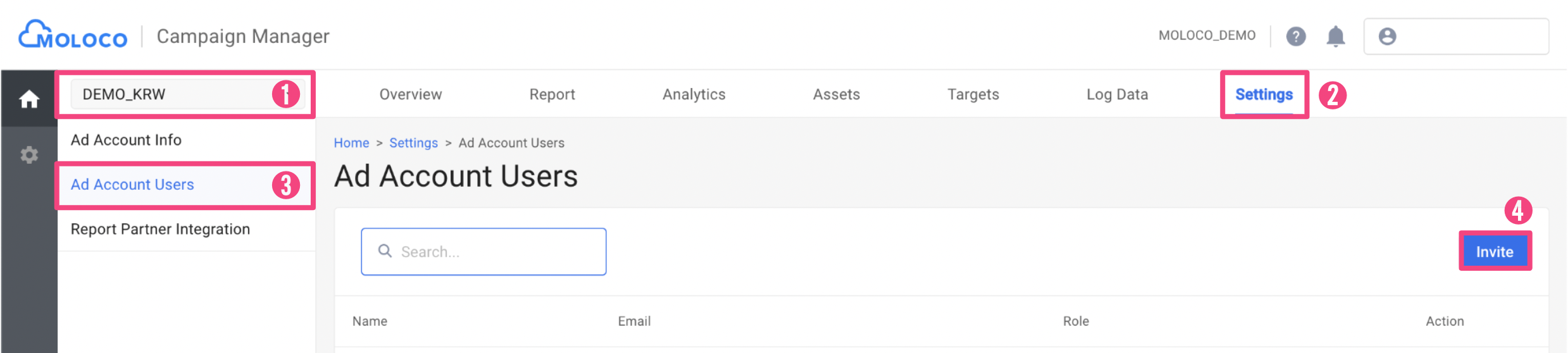
Task: Follow the Settings breadcrumb link
Action: point(413,143)
